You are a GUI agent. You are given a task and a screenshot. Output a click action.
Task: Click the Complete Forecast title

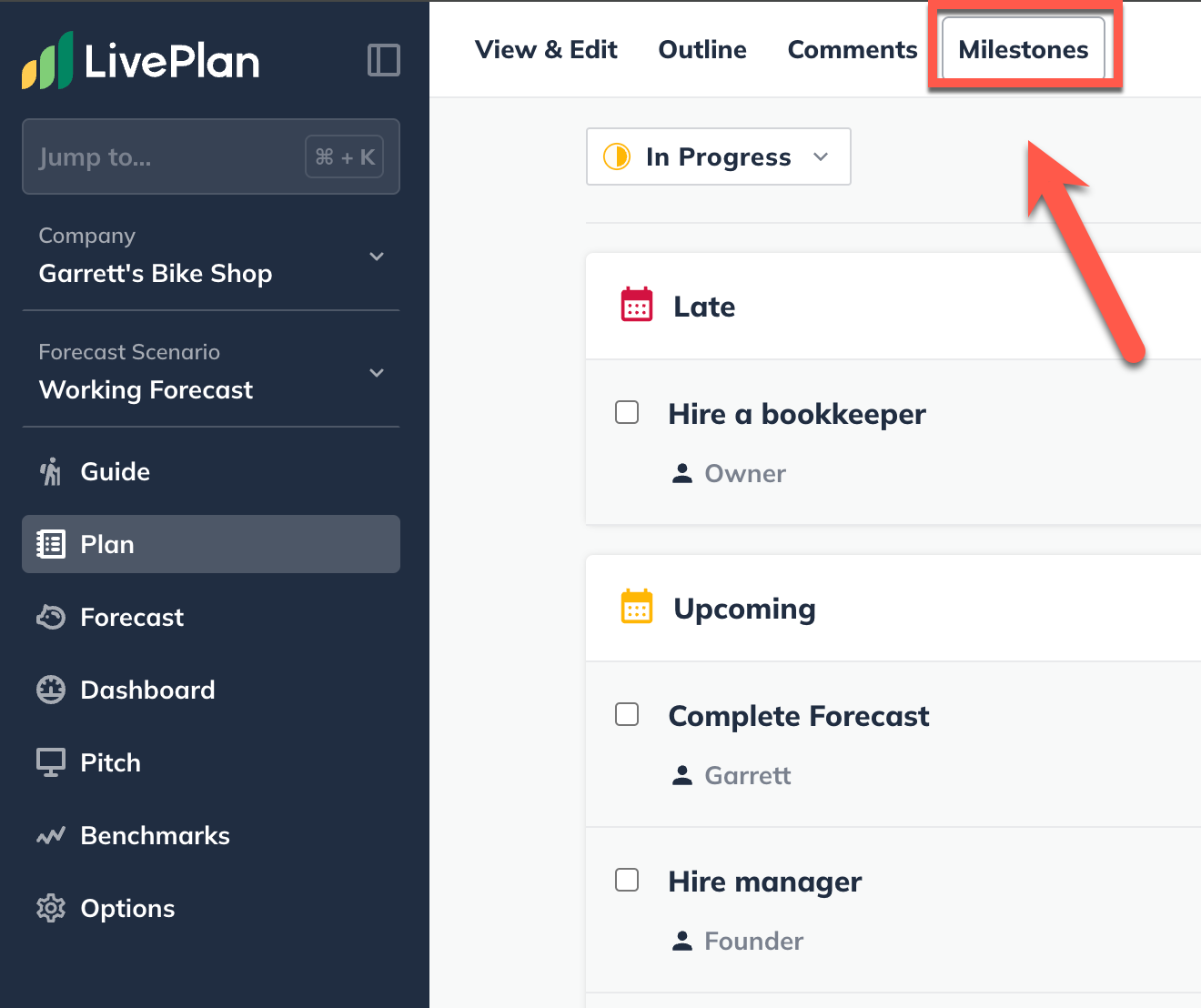click(799, 716)
